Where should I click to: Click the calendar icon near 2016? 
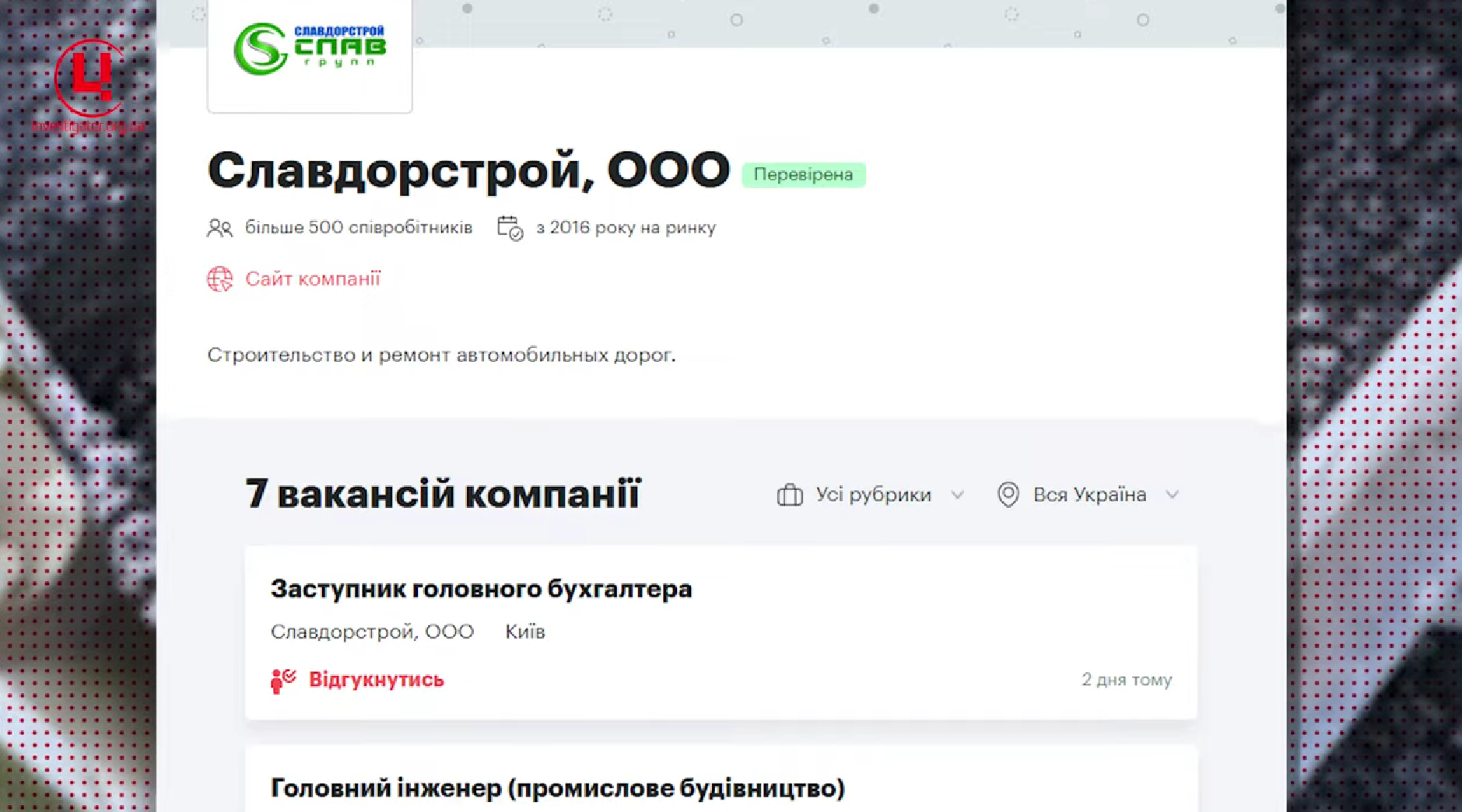pos(510,228)
